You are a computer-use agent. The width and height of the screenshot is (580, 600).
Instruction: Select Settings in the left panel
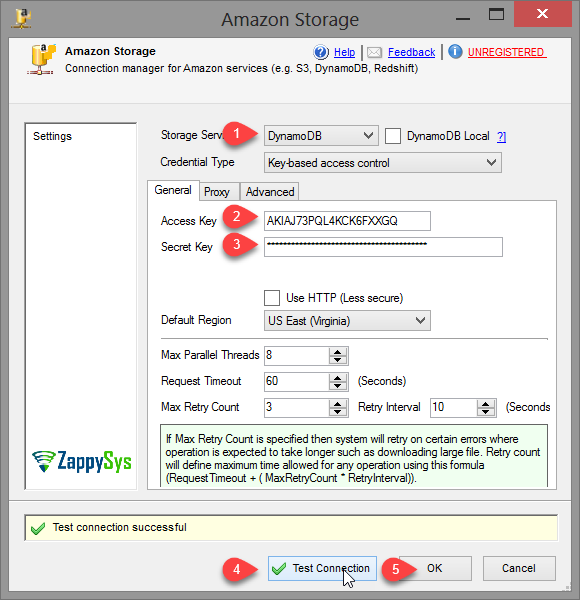pyautogui.click(x=52, y=136)
